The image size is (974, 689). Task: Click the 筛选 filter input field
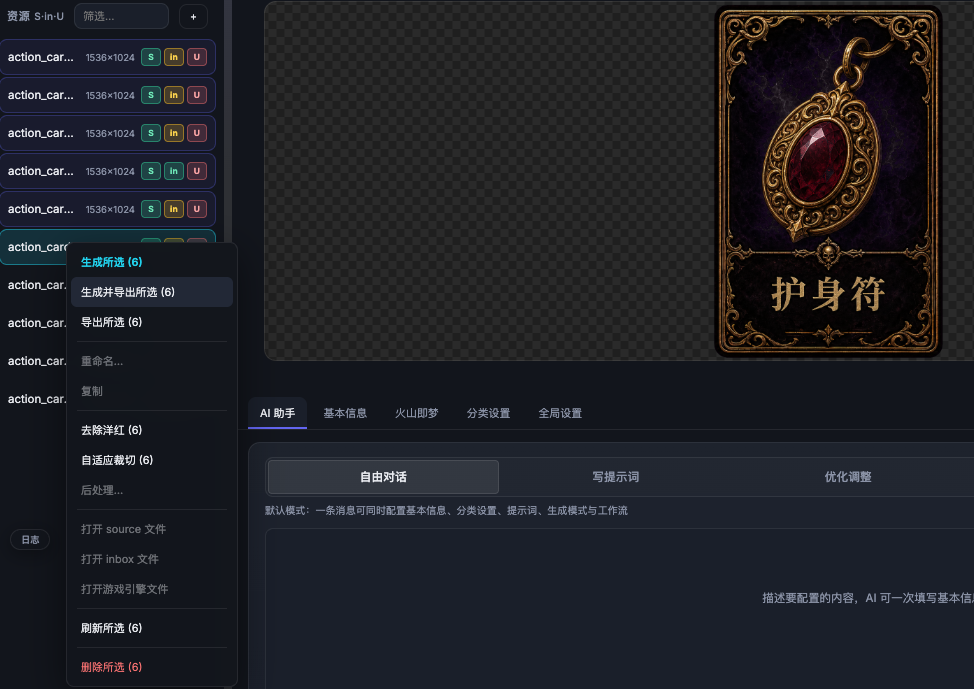pos(122,16)
